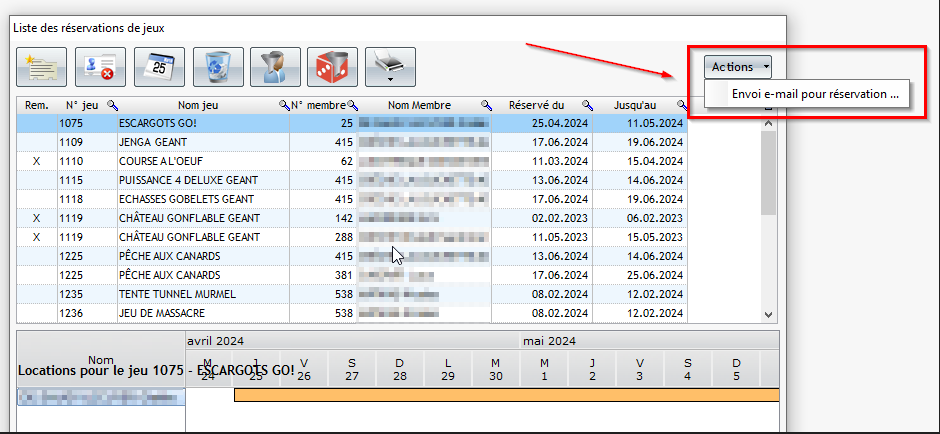Toggle Rem. mark on COURSE A L'OEUF row
Viewport: 940px width, 434px height.
pos(37,161)
